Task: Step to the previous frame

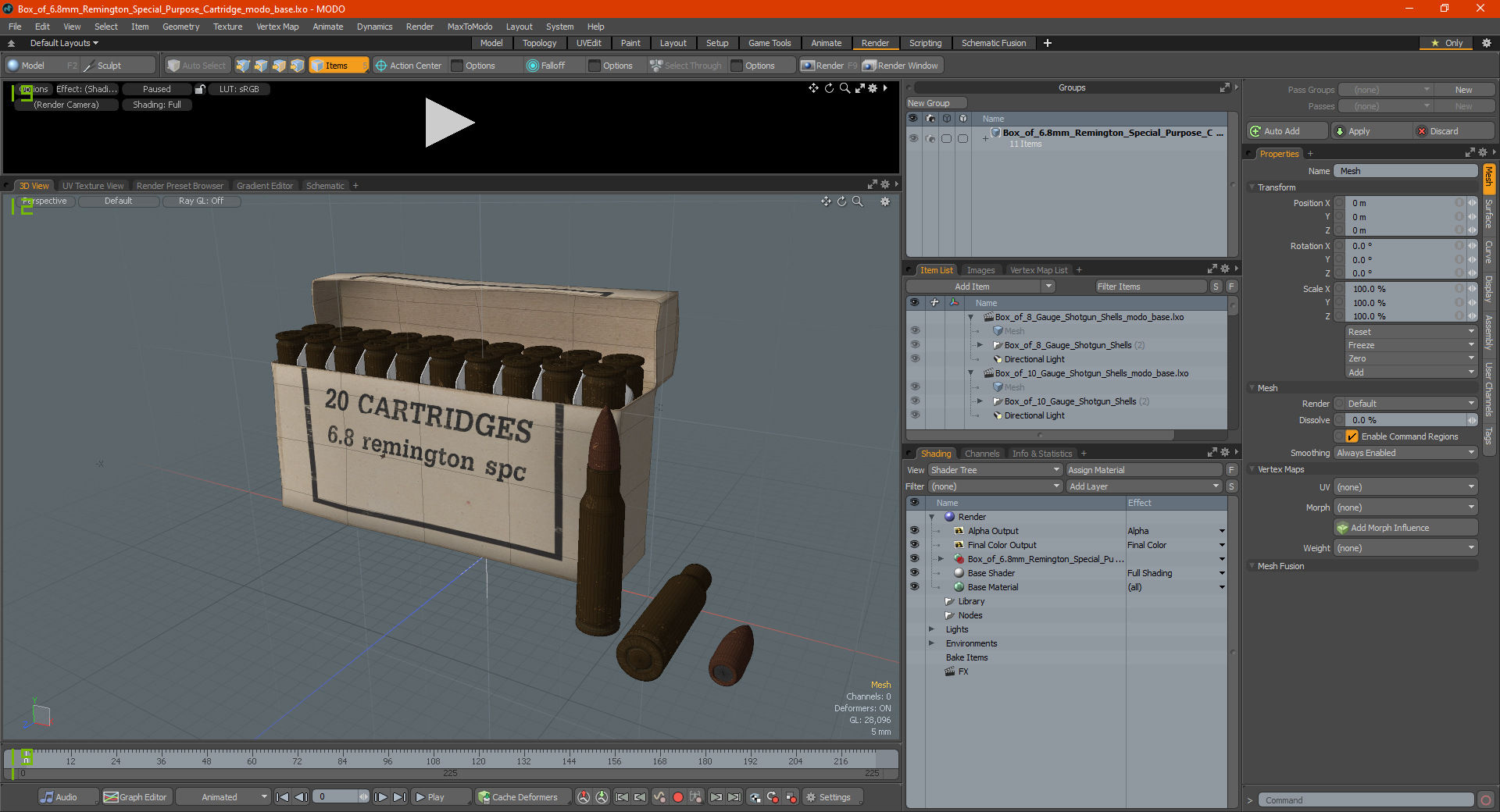Action: 301,797
